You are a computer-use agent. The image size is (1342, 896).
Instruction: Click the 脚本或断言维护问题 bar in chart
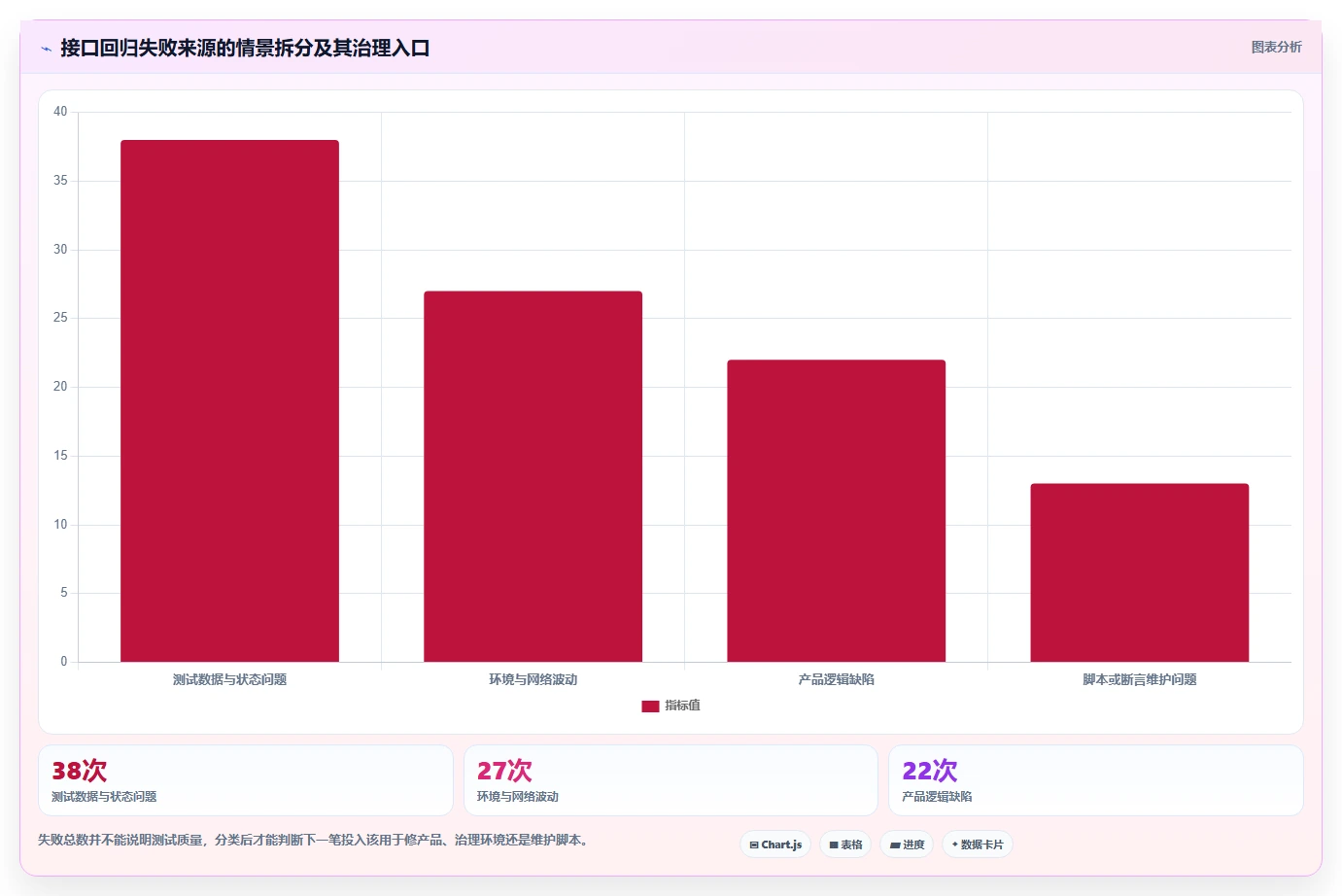(1139, 572)
